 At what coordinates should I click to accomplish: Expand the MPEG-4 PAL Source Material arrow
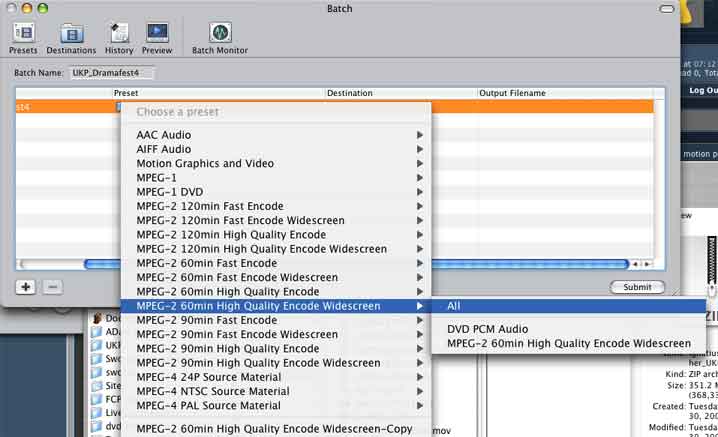[419, 405]
